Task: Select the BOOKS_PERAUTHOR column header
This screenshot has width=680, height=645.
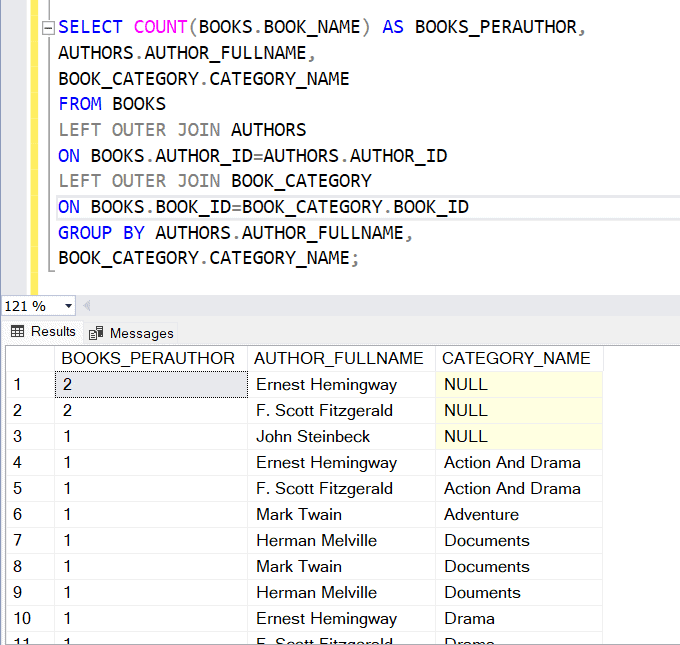Action: pyautogui.click(x=151, y=358)
